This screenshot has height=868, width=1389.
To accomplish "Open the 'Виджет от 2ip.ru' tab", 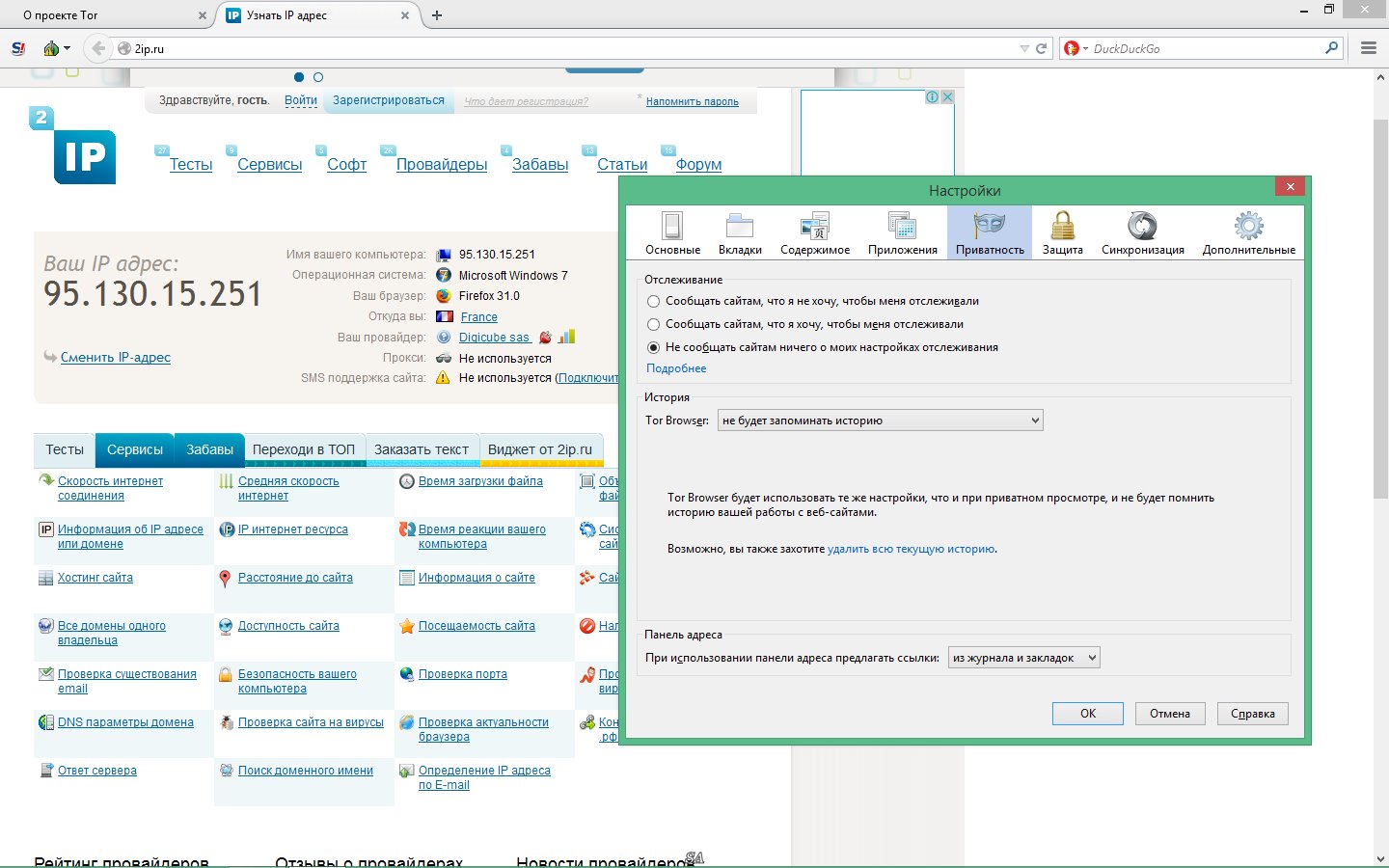I will point(540,449).
